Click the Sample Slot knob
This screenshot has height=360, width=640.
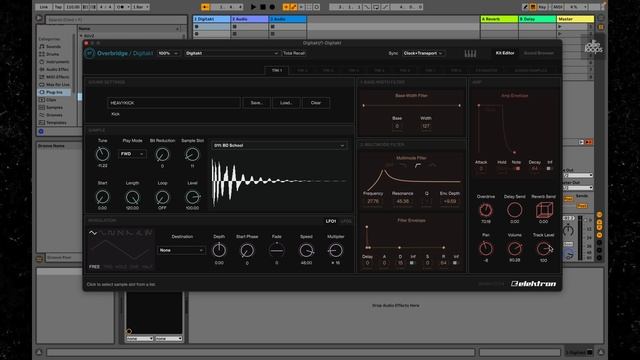click(192, 154)
